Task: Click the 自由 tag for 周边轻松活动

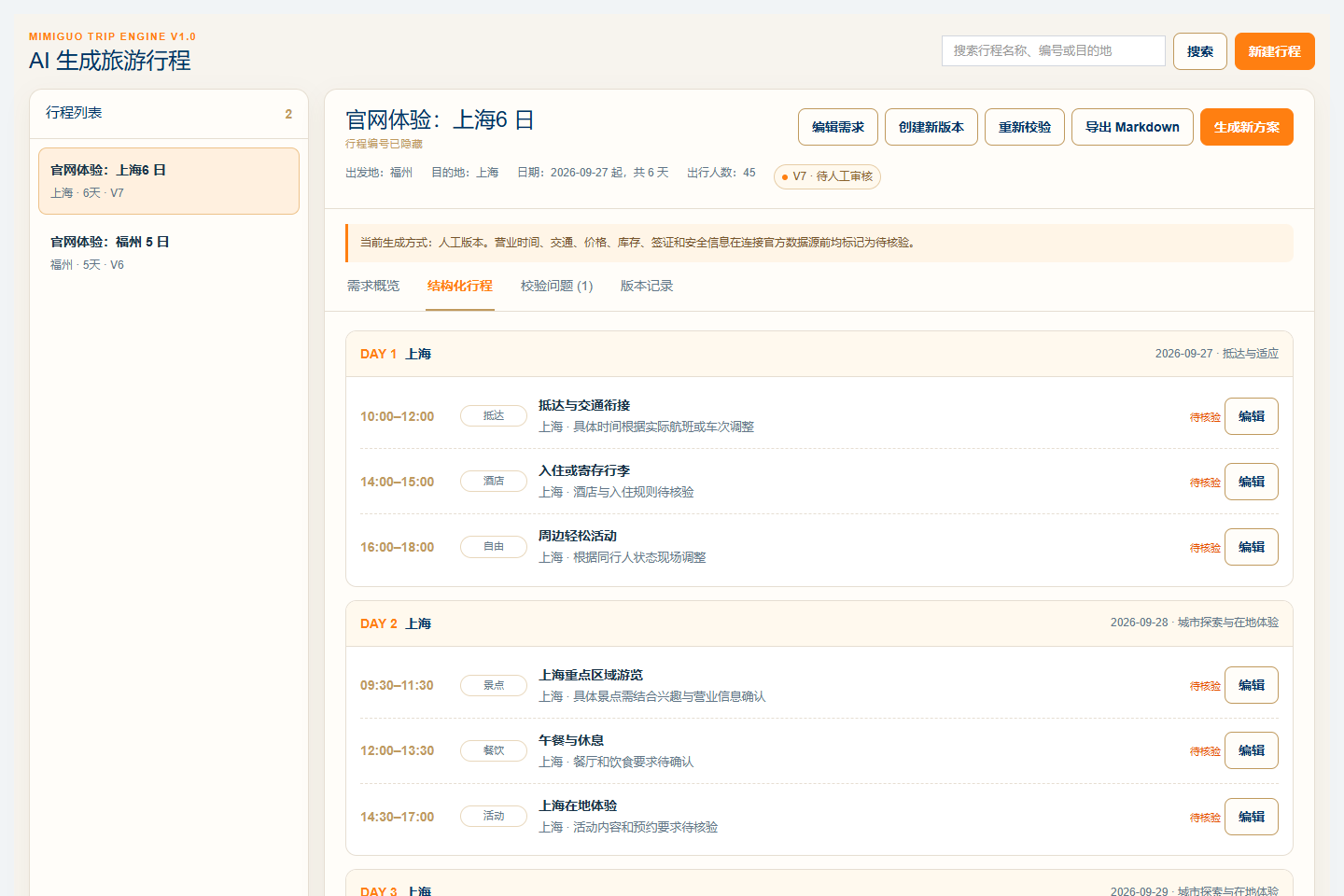Action: (x=494, y=547)
